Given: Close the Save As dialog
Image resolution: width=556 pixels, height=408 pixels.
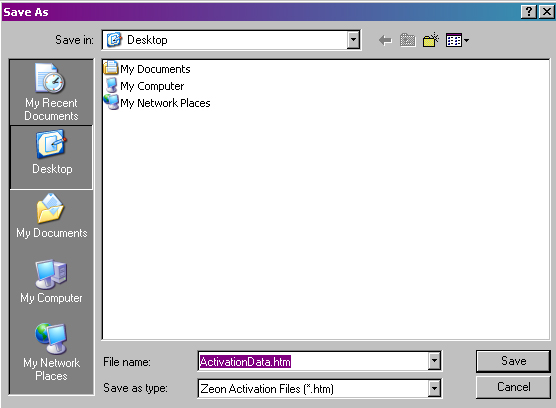Looking at the screenshot, I should click(x=546, y=12).
